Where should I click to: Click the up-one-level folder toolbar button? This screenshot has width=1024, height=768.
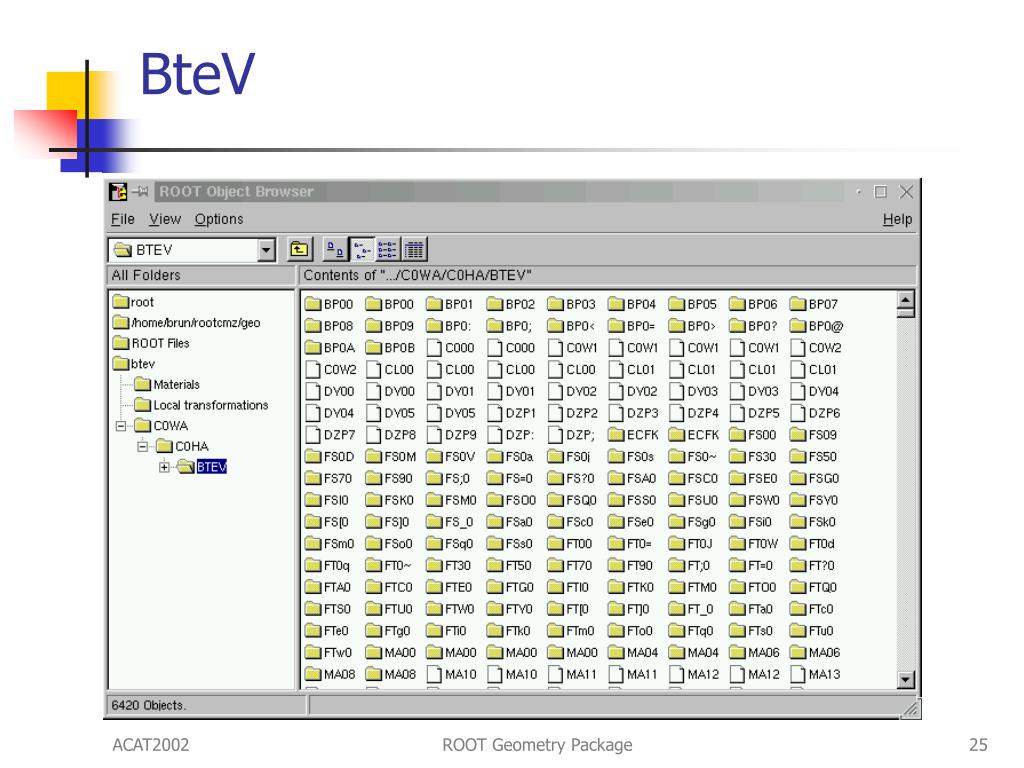point(300,249)
